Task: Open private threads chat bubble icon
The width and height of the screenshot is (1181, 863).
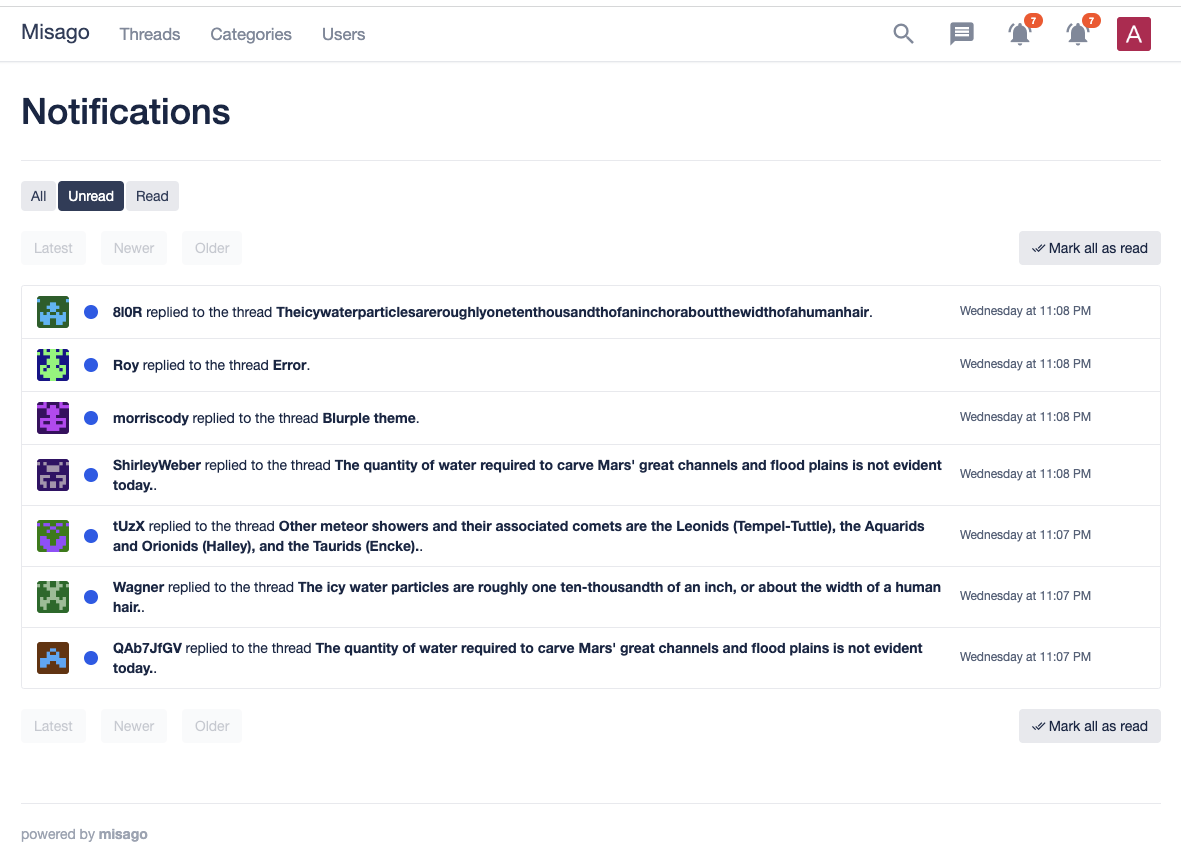Action: pyautogui.click(x=961, y=34)
